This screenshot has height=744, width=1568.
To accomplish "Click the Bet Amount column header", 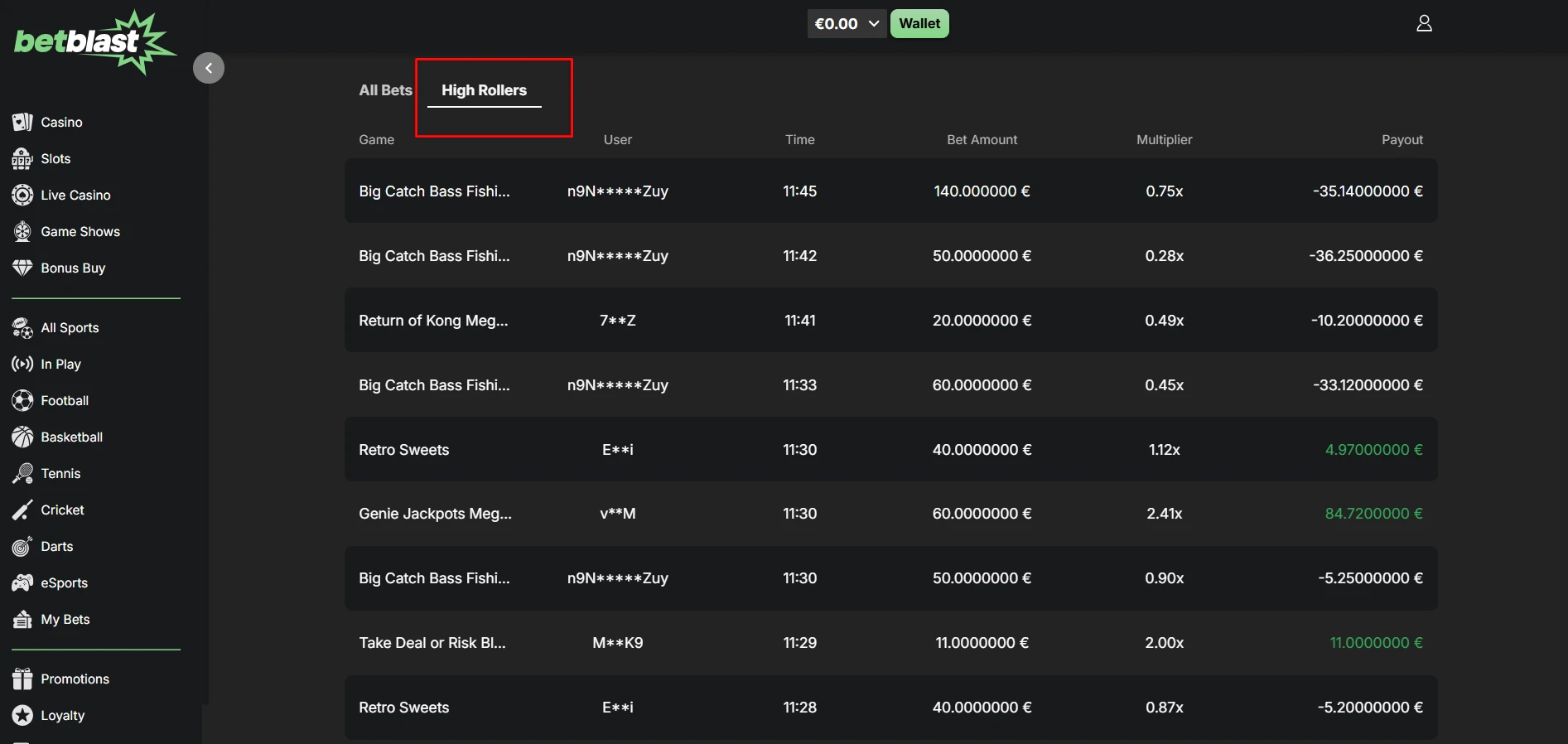I will pos(982,139).
